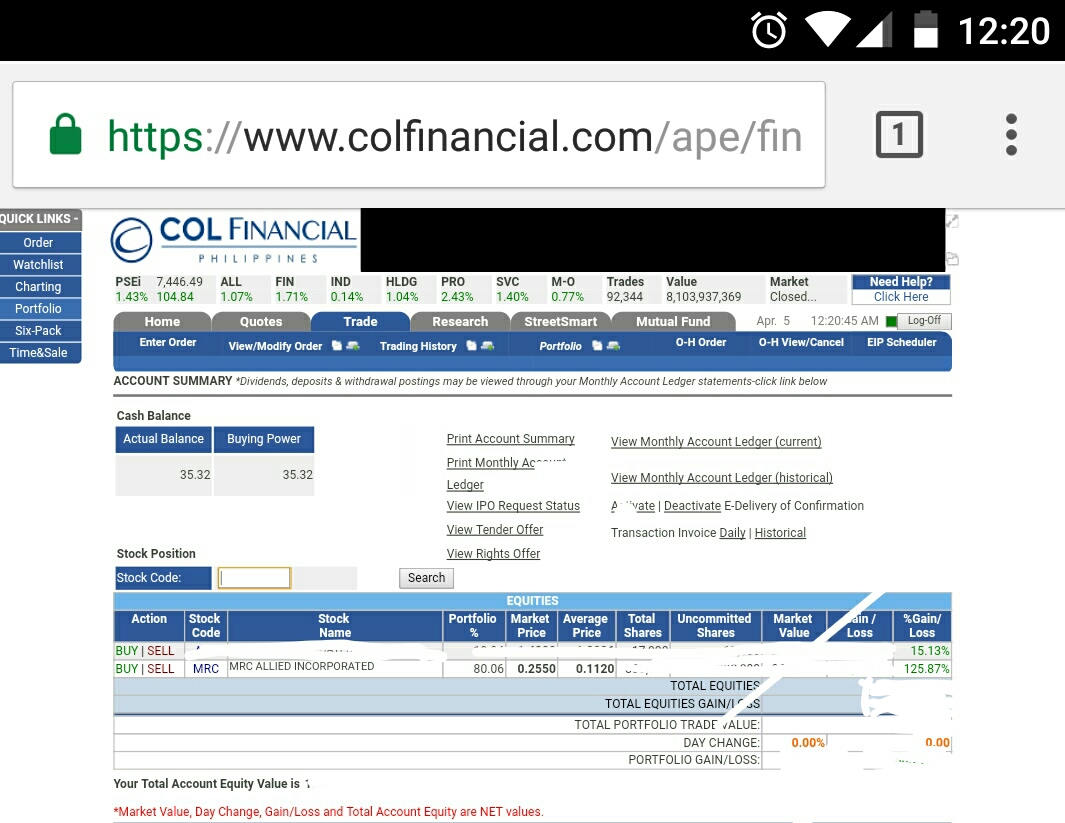Open Watchlist from quick links
1065x823 pixels.
[x=40, y=264]
